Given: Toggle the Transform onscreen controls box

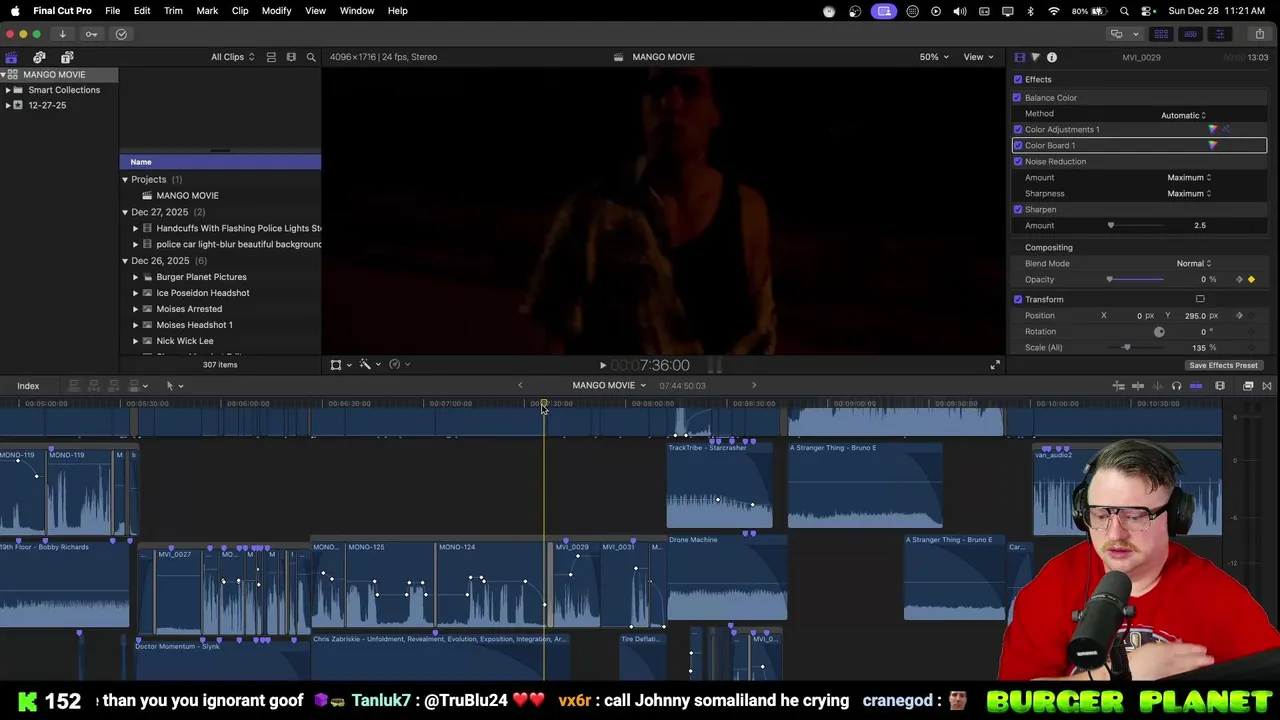Looking at the screenshot, I should coord(1200,299).
